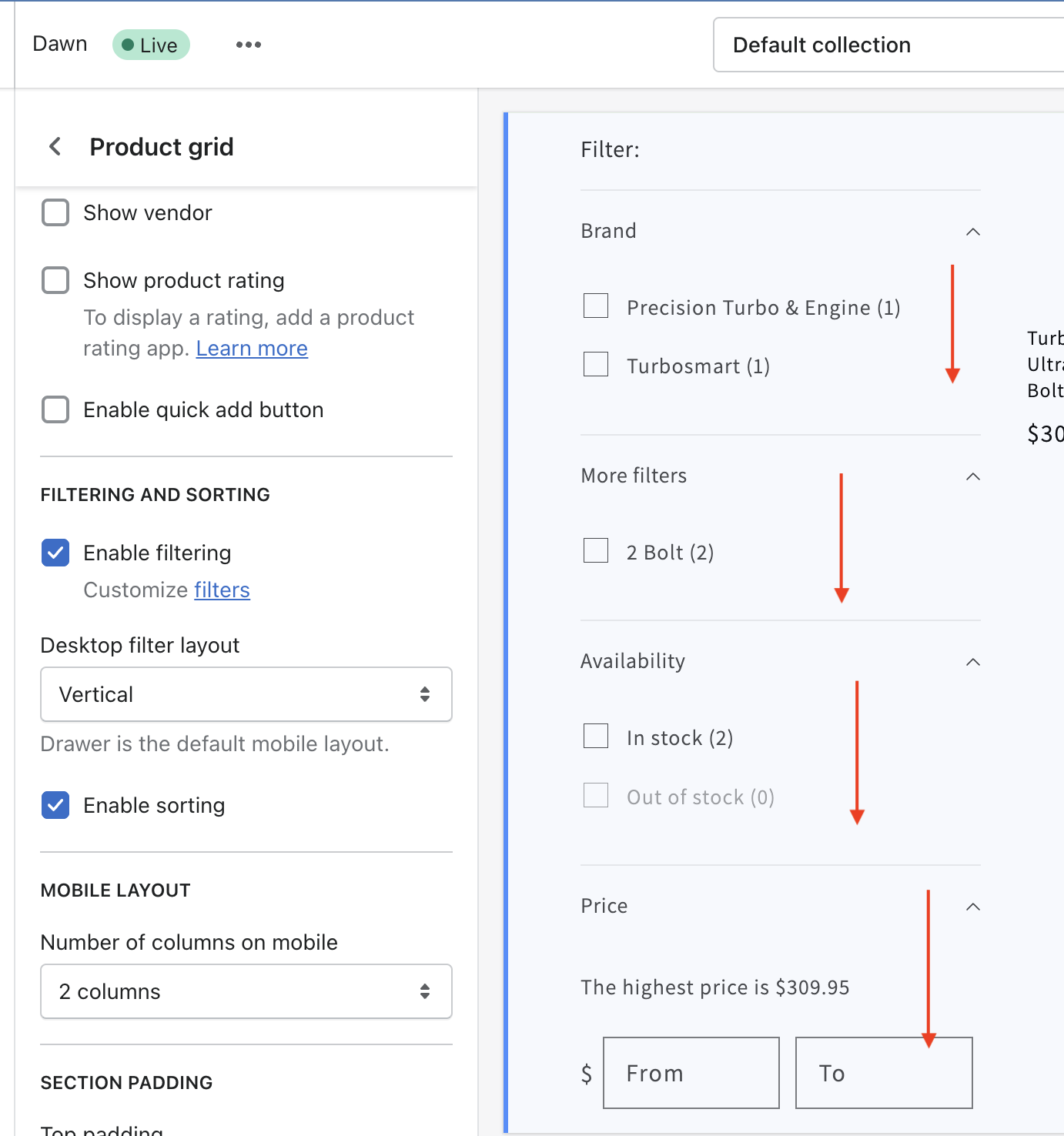Collapse the Brand filter chevron
Viewport: 1064px width, 1136px height.
pyautogui.click(x=973, y=232)
